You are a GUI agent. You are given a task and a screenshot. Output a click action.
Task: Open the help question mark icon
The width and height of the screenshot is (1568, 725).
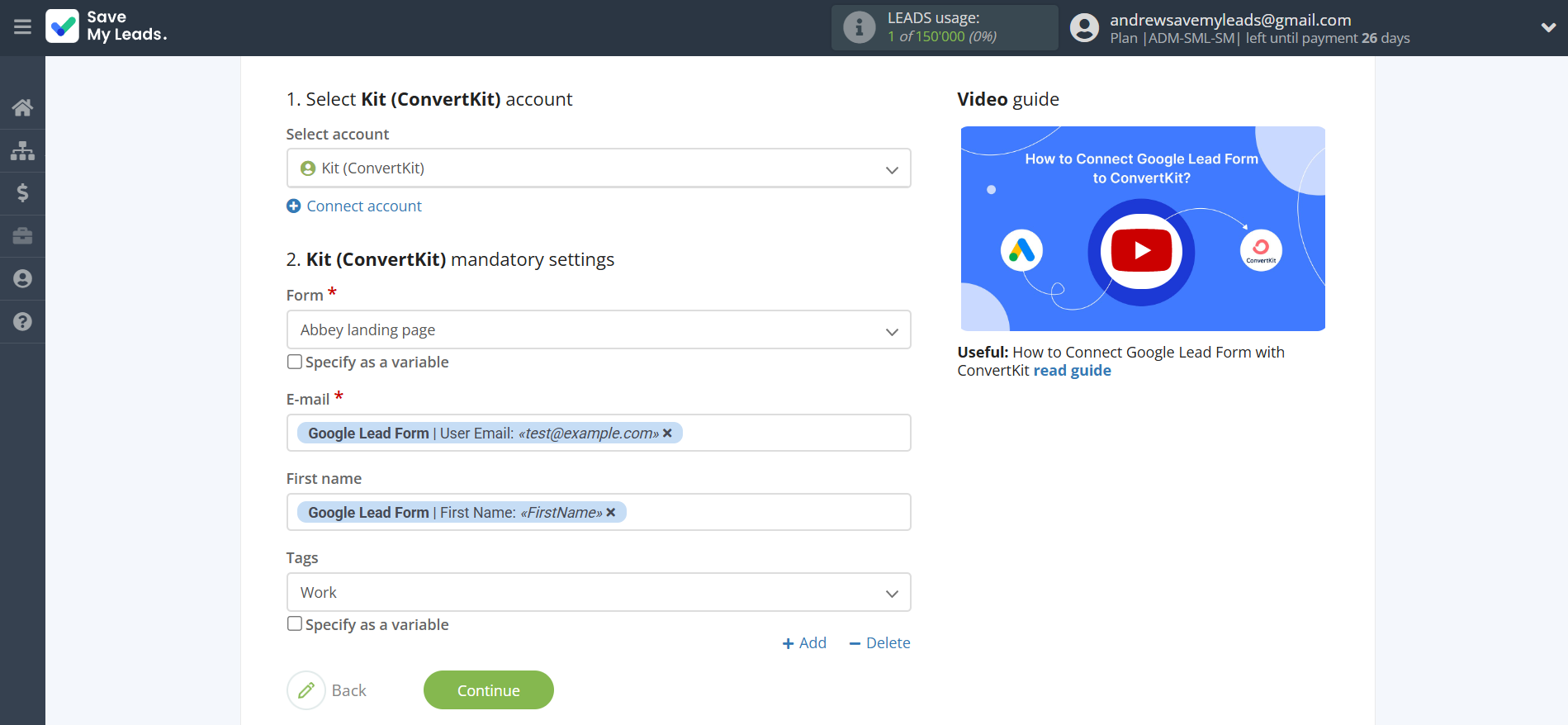[22, 322]
